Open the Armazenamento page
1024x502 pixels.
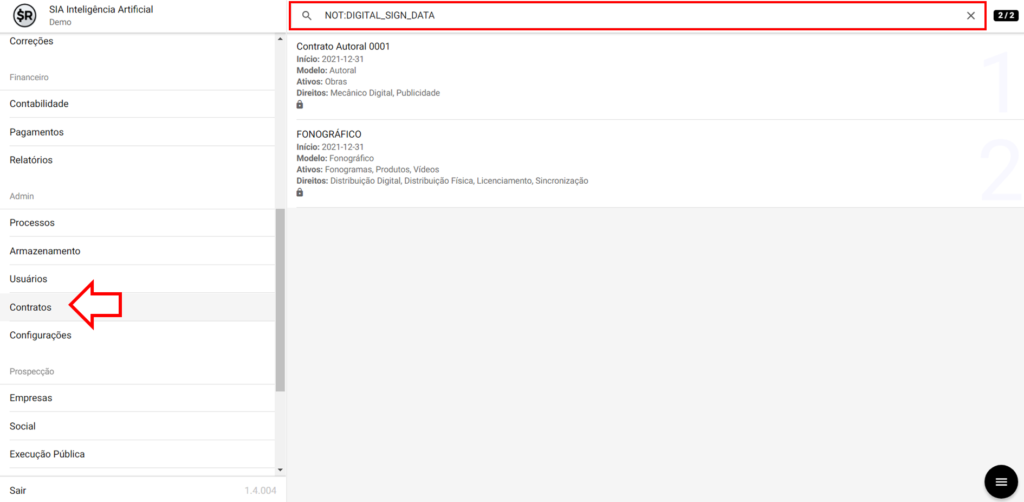pyautogui.click(x=45, y=251)
